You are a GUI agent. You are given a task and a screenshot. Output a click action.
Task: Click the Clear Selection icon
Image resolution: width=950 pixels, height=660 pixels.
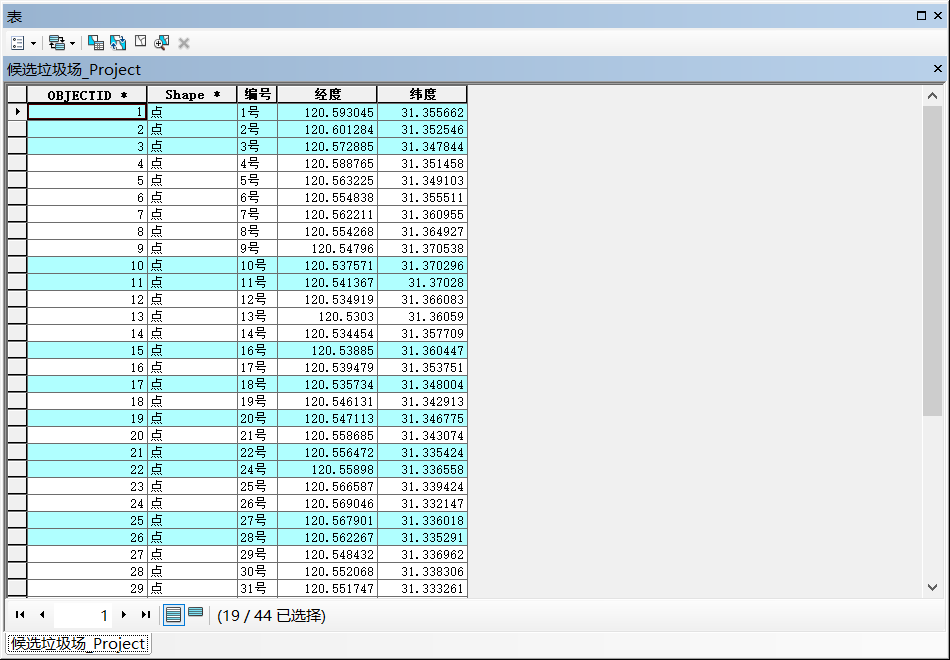point(141,42)
